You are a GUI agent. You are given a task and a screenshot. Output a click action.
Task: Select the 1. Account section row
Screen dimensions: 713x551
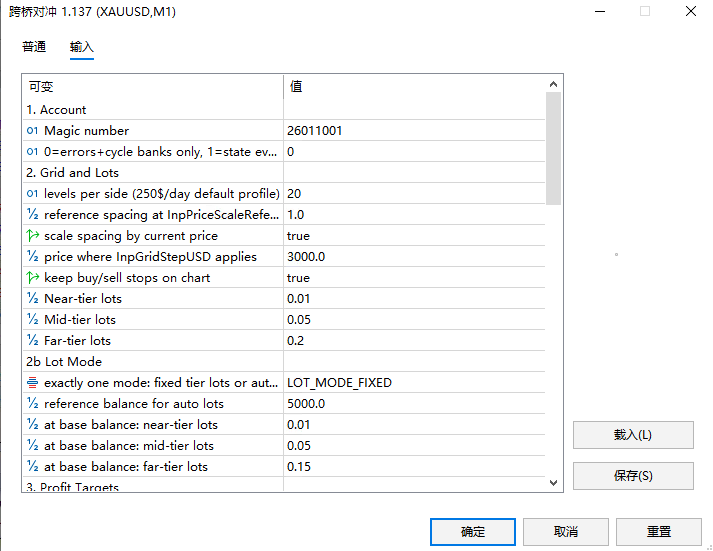(284, 110)
